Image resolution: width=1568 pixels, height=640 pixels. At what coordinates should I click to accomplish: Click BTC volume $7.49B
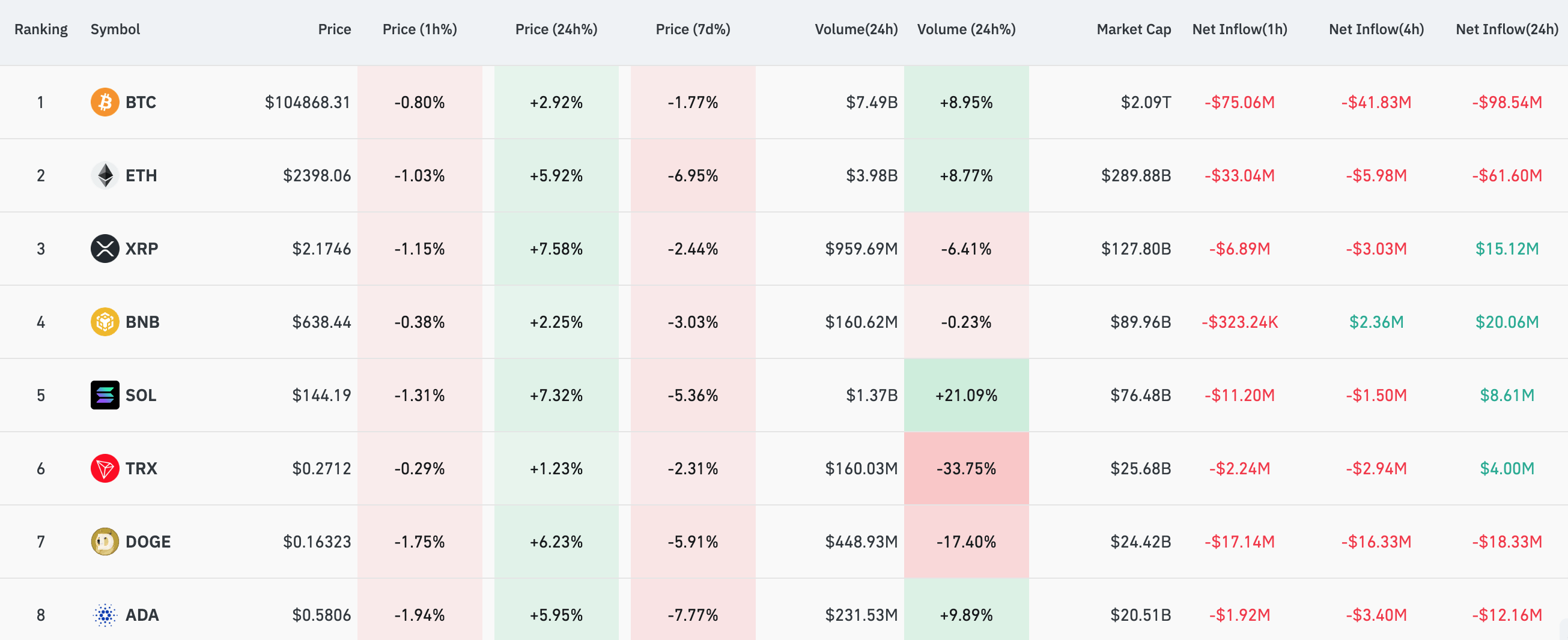(872, 102)
